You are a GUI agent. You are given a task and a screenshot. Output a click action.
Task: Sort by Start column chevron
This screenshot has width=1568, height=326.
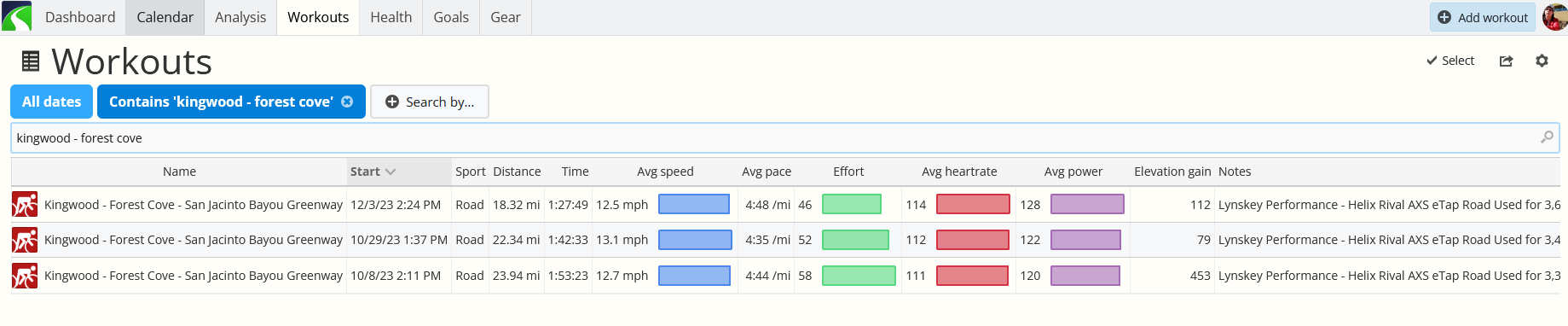(391, 172)
